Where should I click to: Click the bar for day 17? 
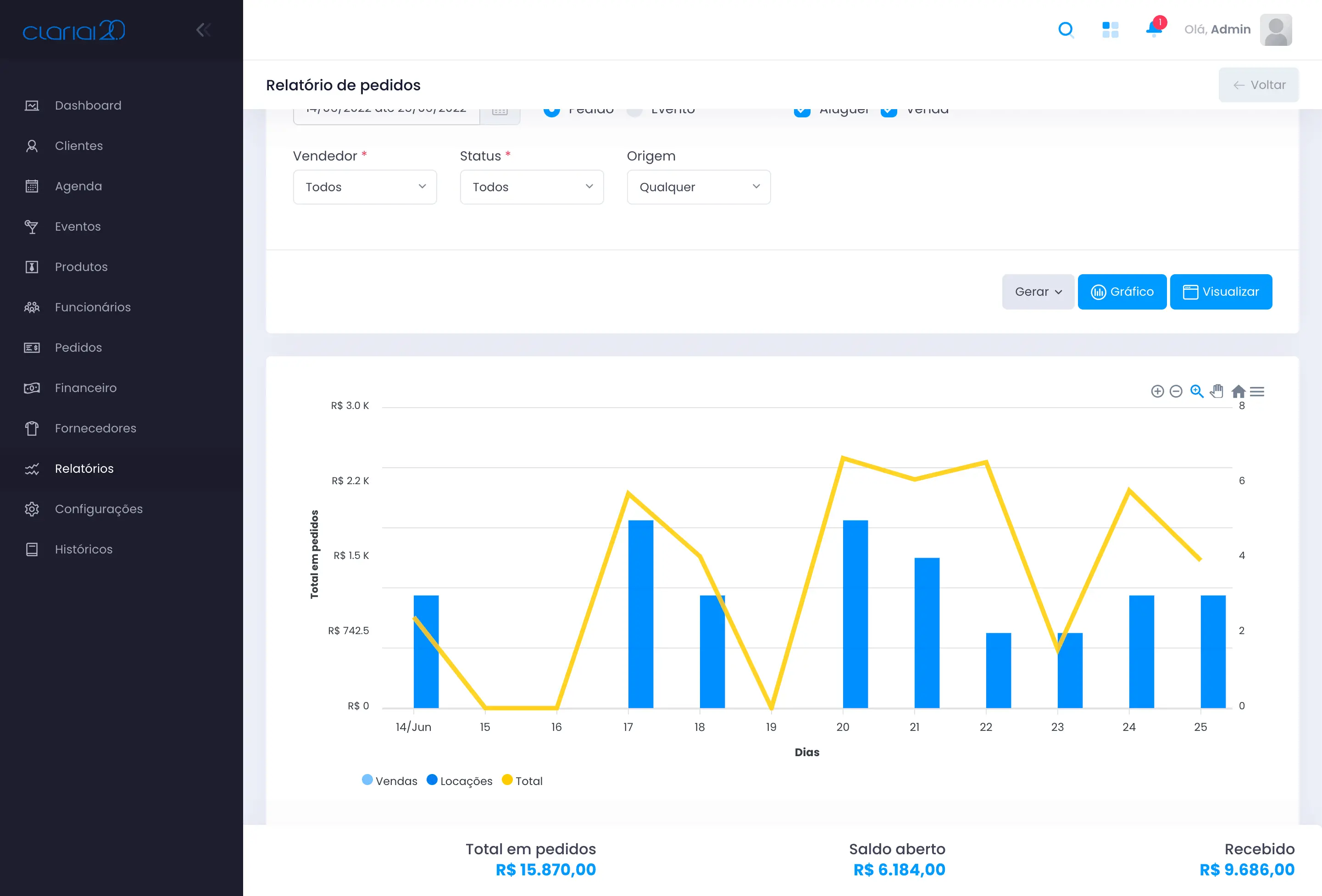(x=640, y=614)
